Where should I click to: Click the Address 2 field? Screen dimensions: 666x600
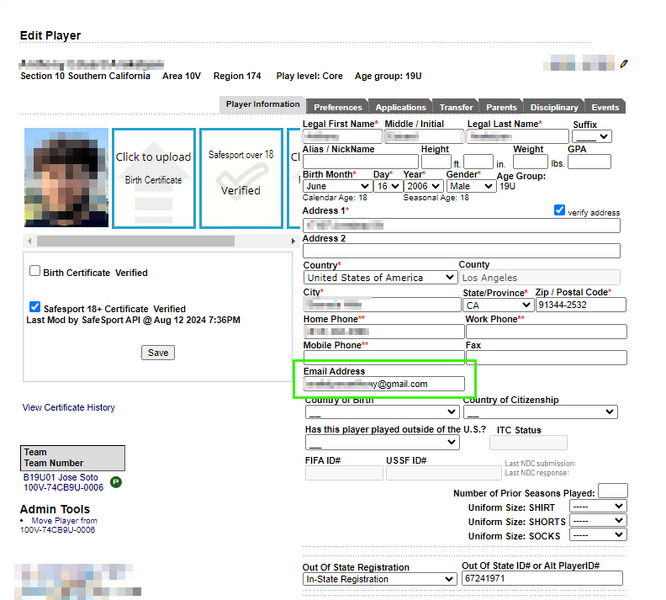pos(461,251)
